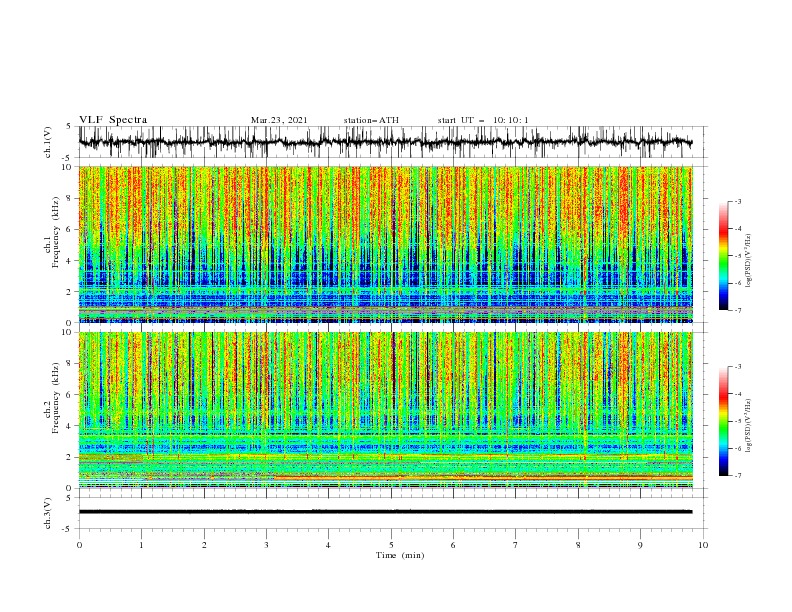792x612 pixels.
Task: Click the "-5" voltage tick on ch.3 waveform
Action: click(x=68, y=529)
